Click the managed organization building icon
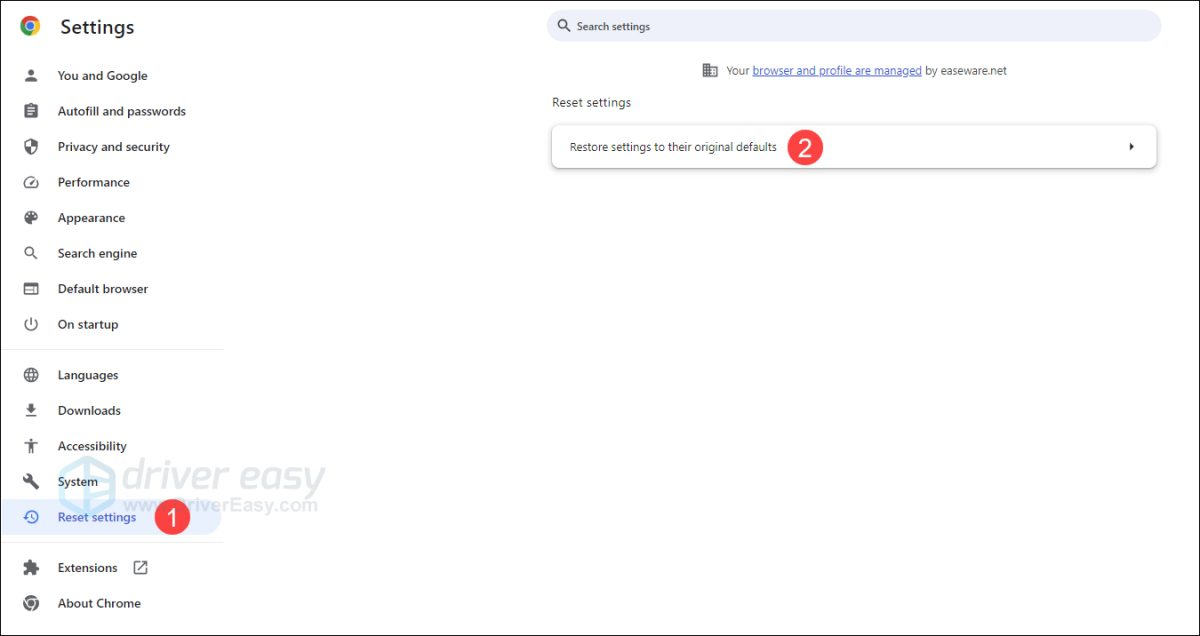1200x636 pixels. coord(710,71)
